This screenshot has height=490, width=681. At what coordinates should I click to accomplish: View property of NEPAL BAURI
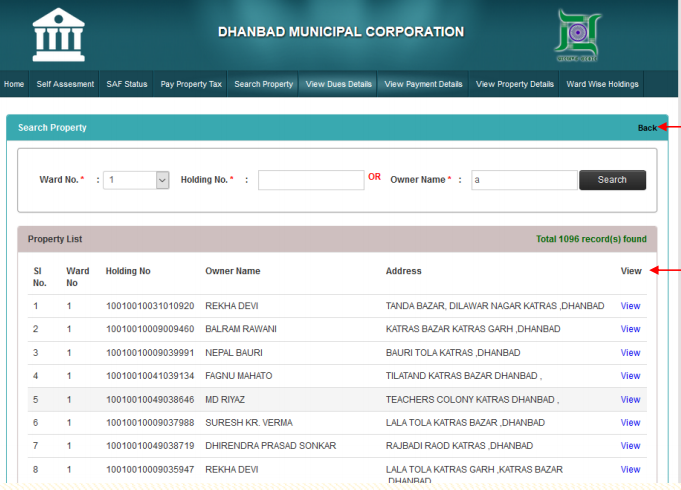coord(630,353)
